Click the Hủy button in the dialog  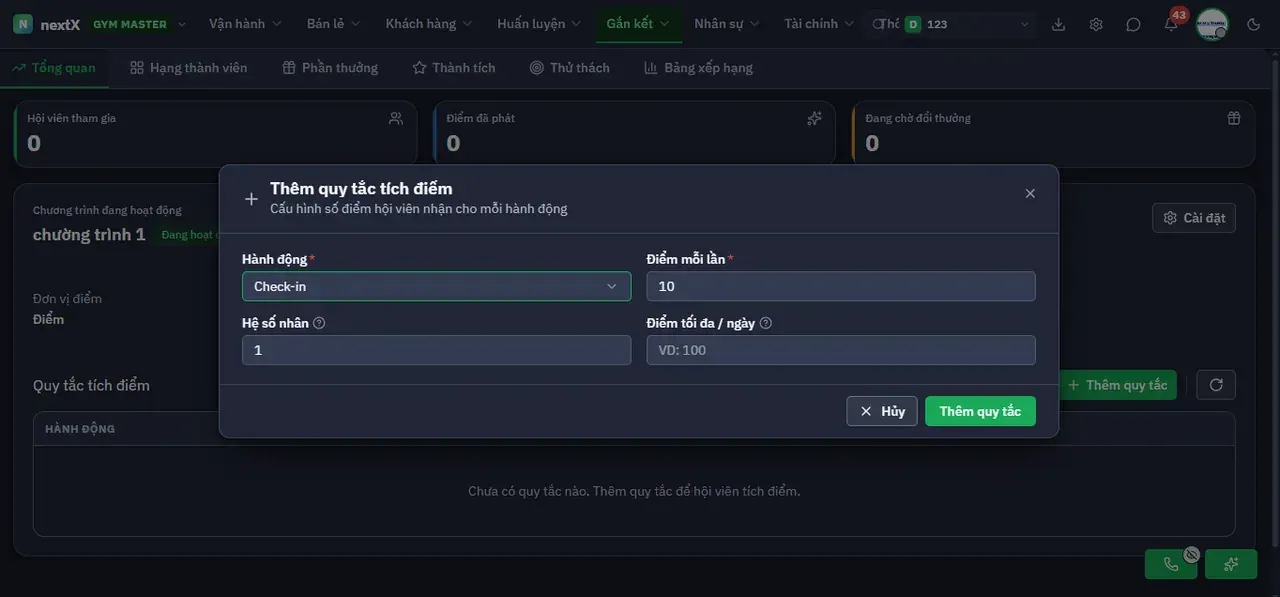[882, 411]
